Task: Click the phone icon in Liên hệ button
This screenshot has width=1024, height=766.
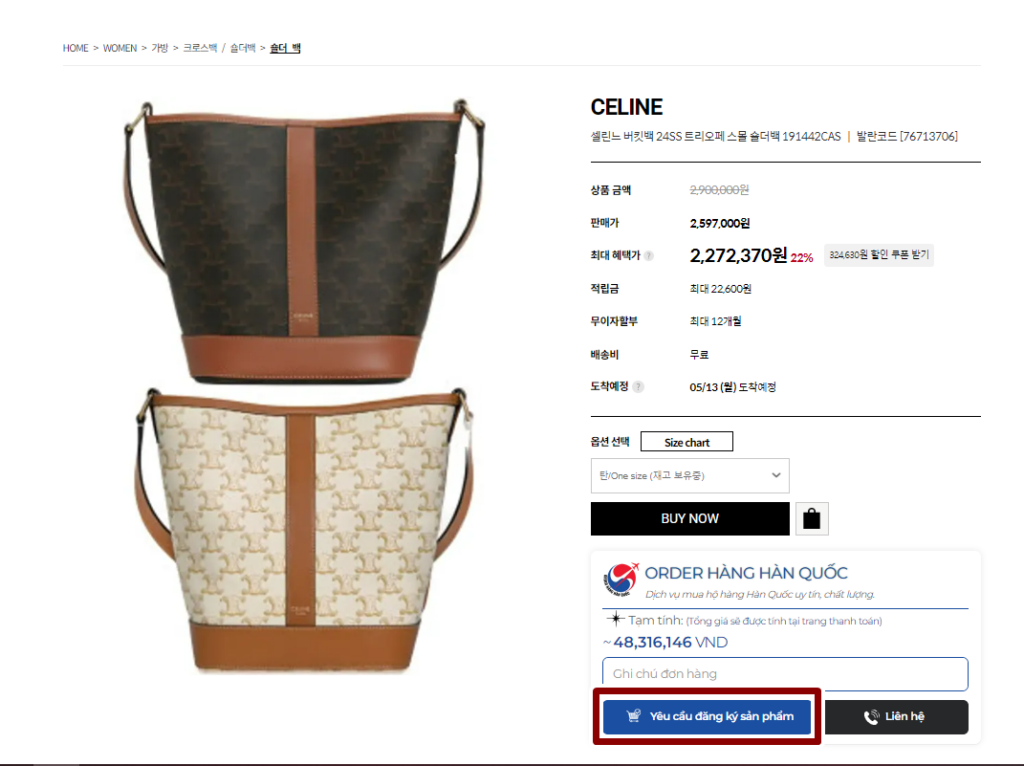Action: (x=871, y=717)
